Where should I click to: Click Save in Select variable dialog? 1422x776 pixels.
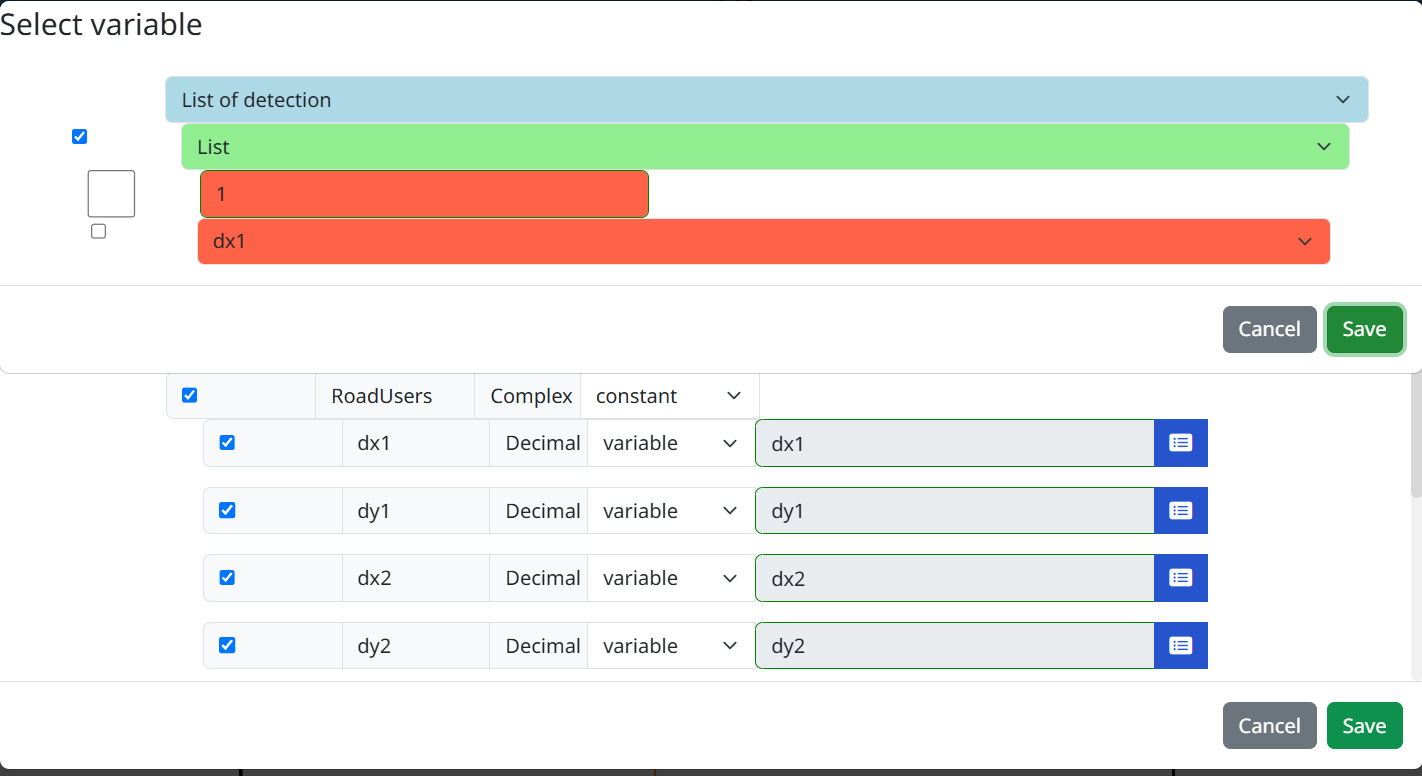[1364, 329]
